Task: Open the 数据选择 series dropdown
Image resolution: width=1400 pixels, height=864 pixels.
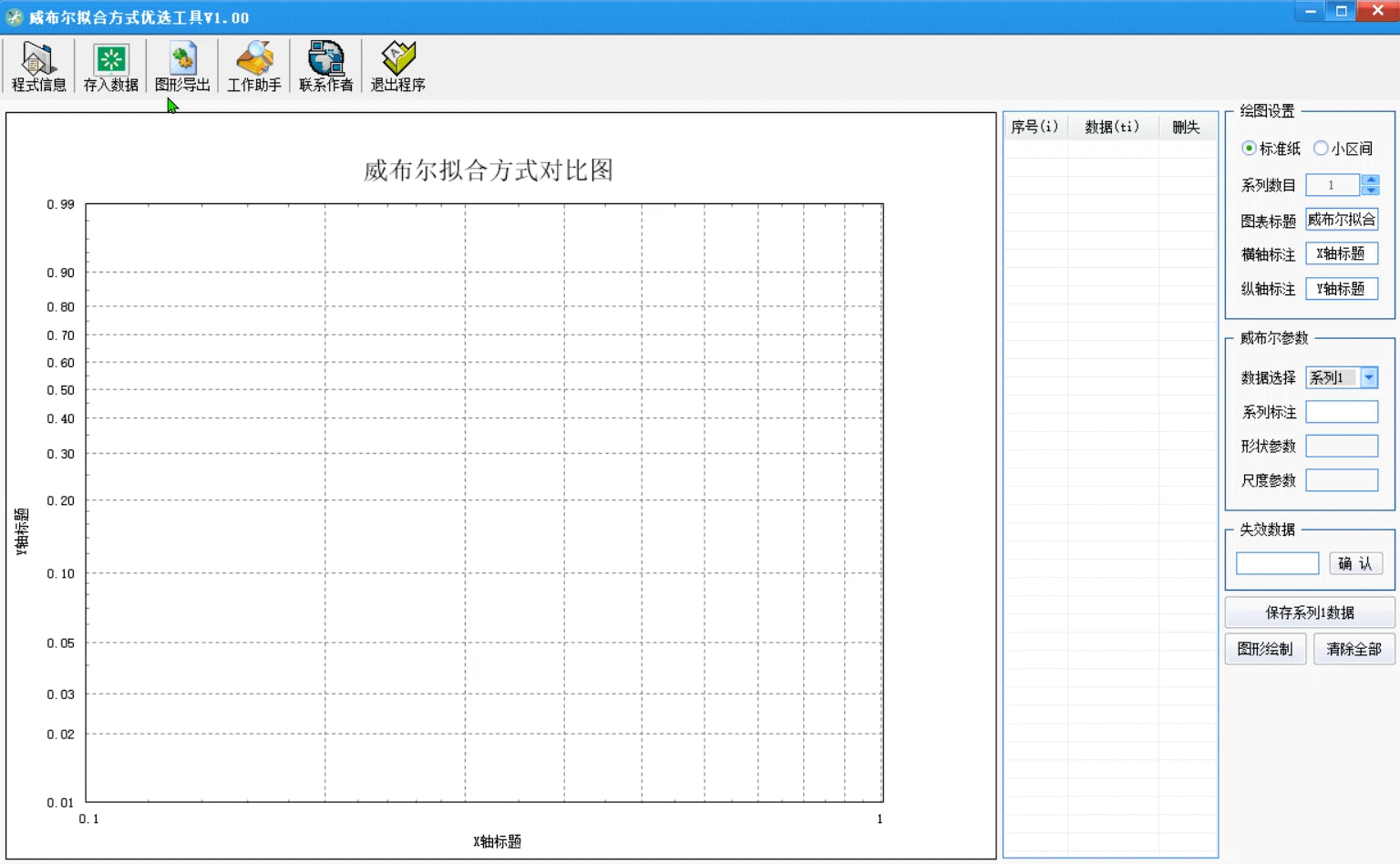Action: [1367, 377]
